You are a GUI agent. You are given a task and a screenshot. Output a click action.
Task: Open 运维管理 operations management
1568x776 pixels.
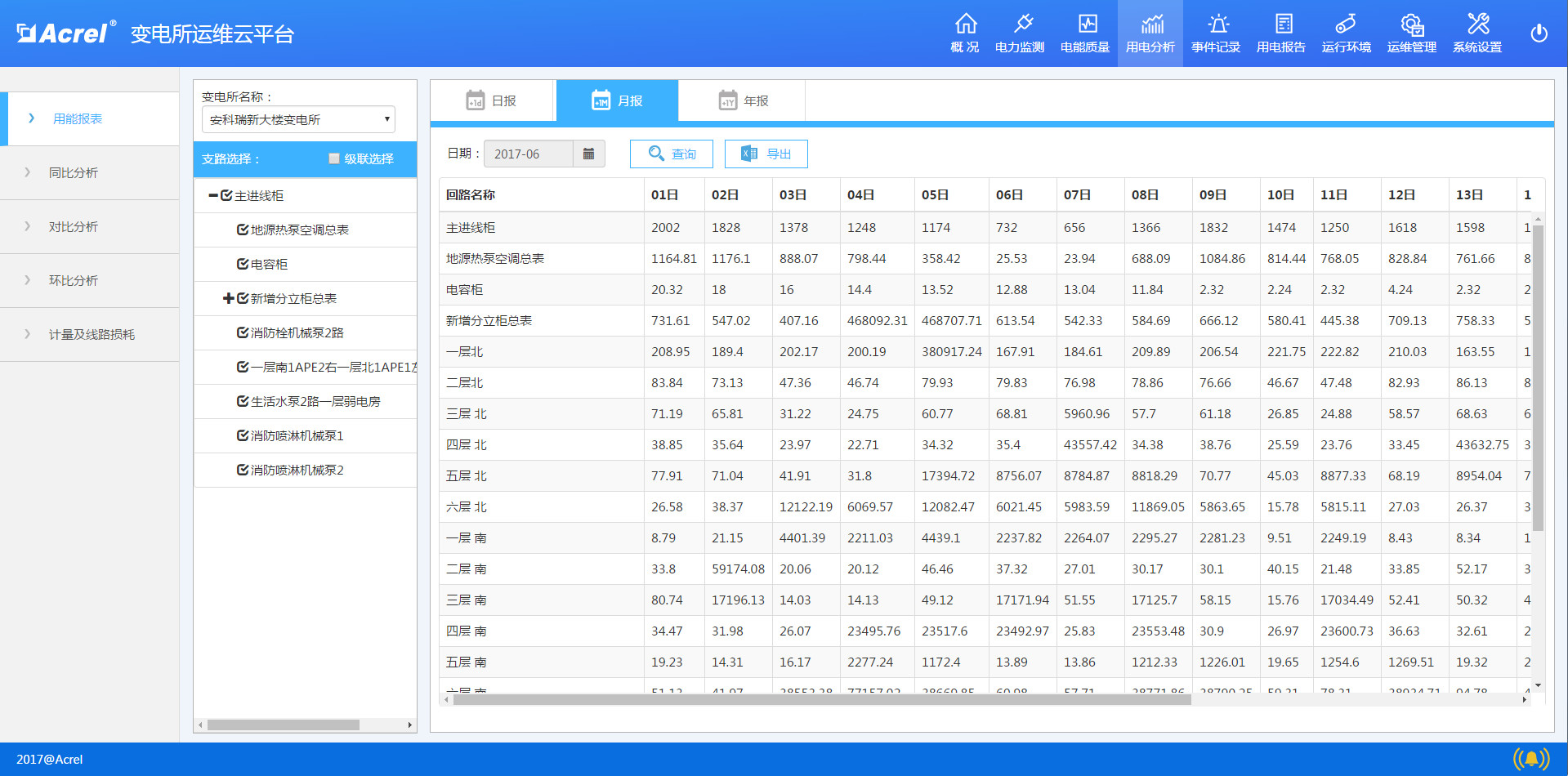1411,33
